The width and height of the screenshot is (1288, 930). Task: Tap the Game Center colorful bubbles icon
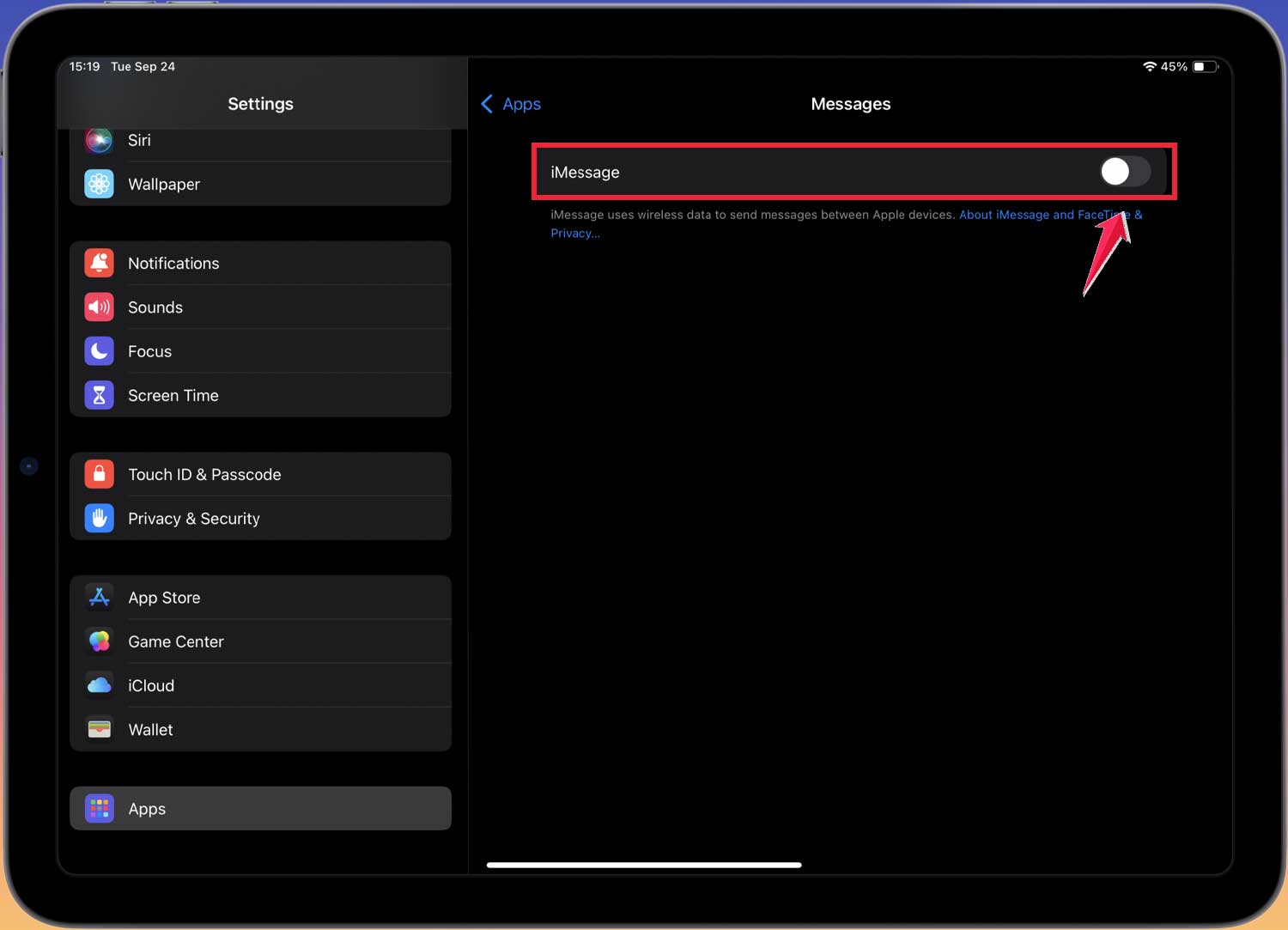[x=100, y=641]
